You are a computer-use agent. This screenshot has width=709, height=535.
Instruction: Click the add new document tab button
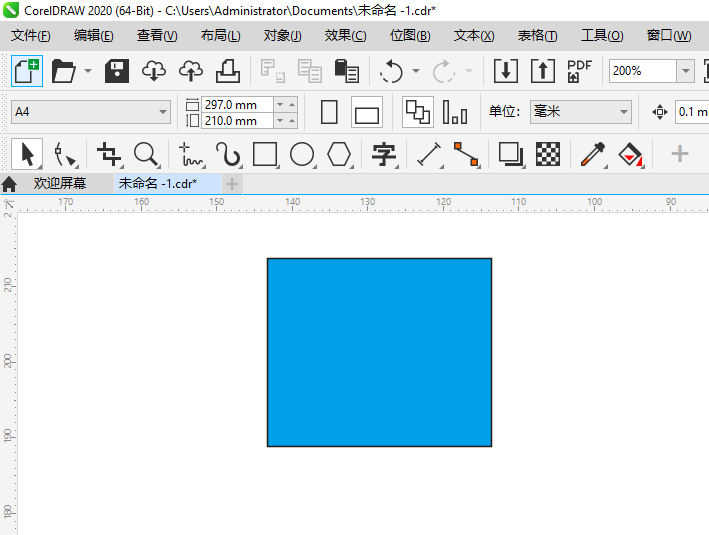pyautogui.click(x=232, y=184)
